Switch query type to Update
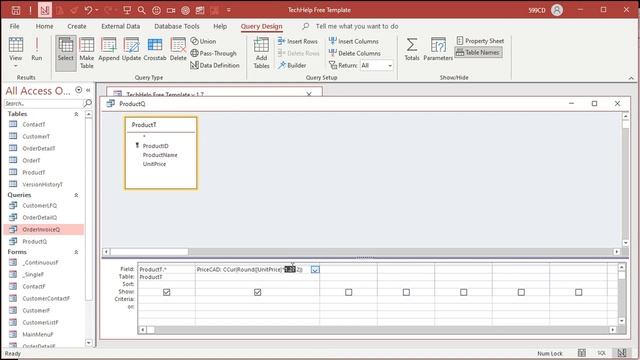This screenshot has width=640, height=360. coord(131,49)
